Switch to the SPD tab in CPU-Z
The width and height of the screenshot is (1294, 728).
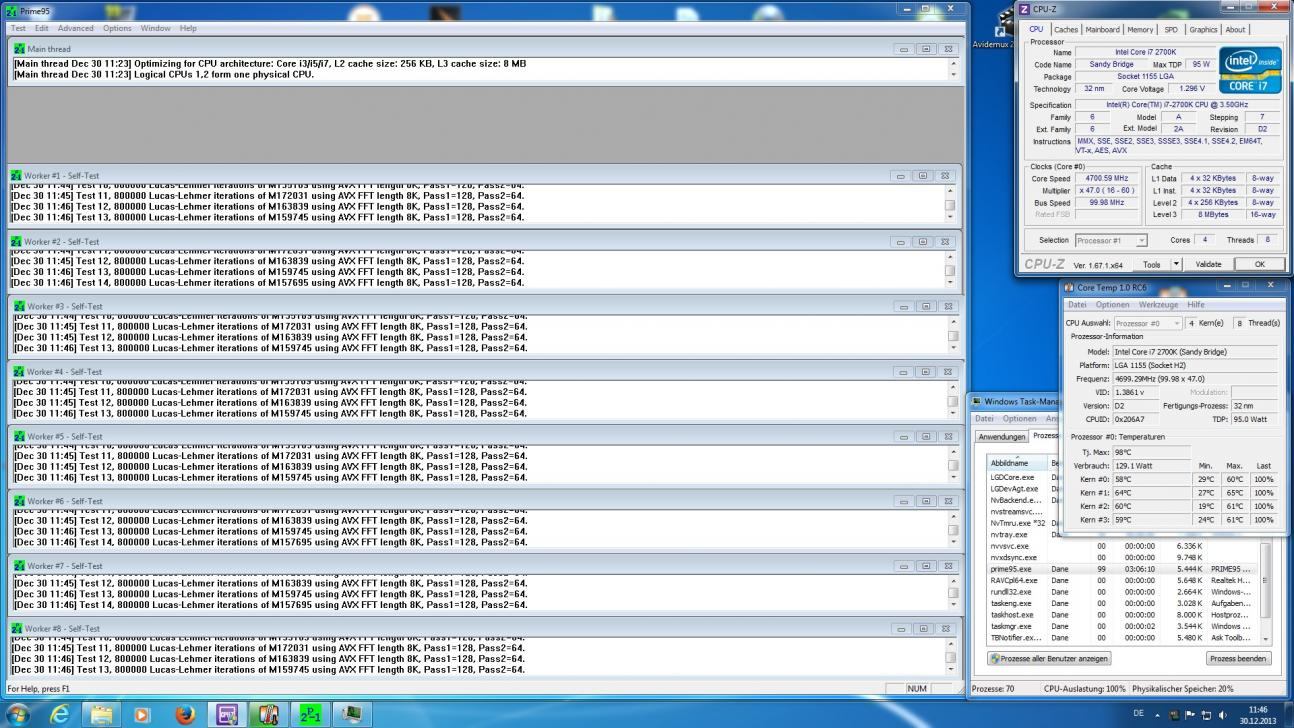(1171, 30)
